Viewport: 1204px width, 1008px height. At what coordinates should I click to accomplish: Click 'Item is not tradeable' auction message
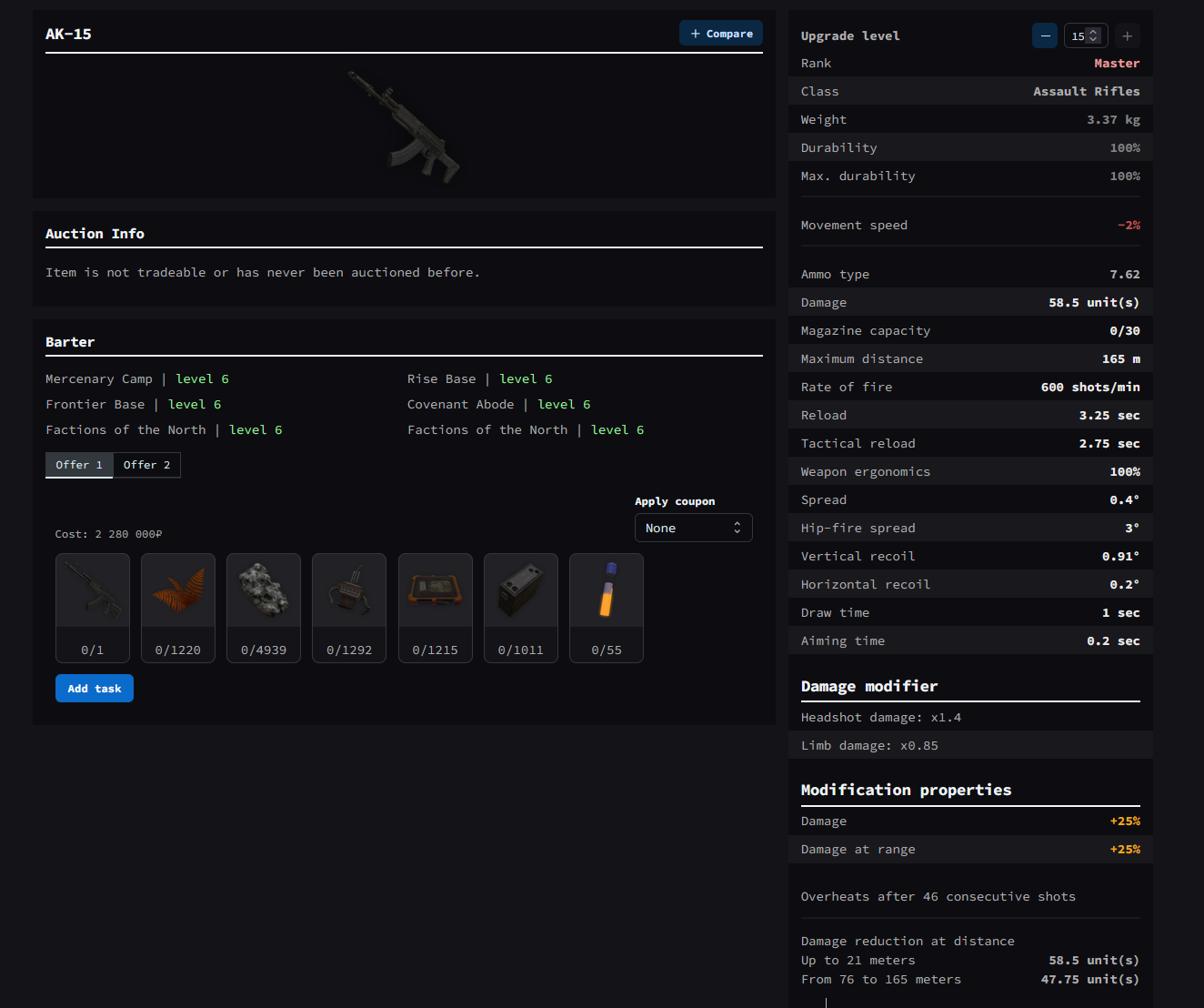(x=263, y=273)
